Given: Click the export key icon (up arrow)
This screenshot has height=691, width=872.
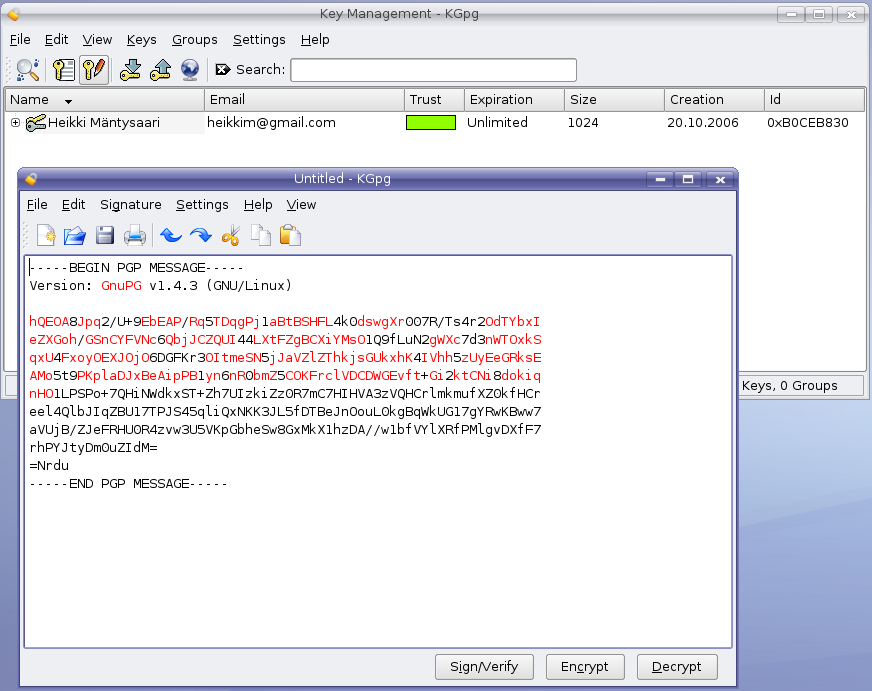Looking at the screenshot, I should coord(160,70).
